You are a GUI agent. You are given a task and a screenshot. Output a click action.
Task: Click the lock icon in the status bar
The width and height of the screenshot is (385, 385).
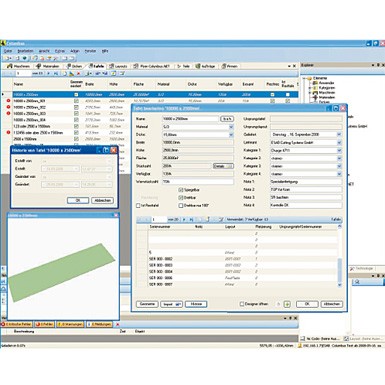tap(300, 346)
